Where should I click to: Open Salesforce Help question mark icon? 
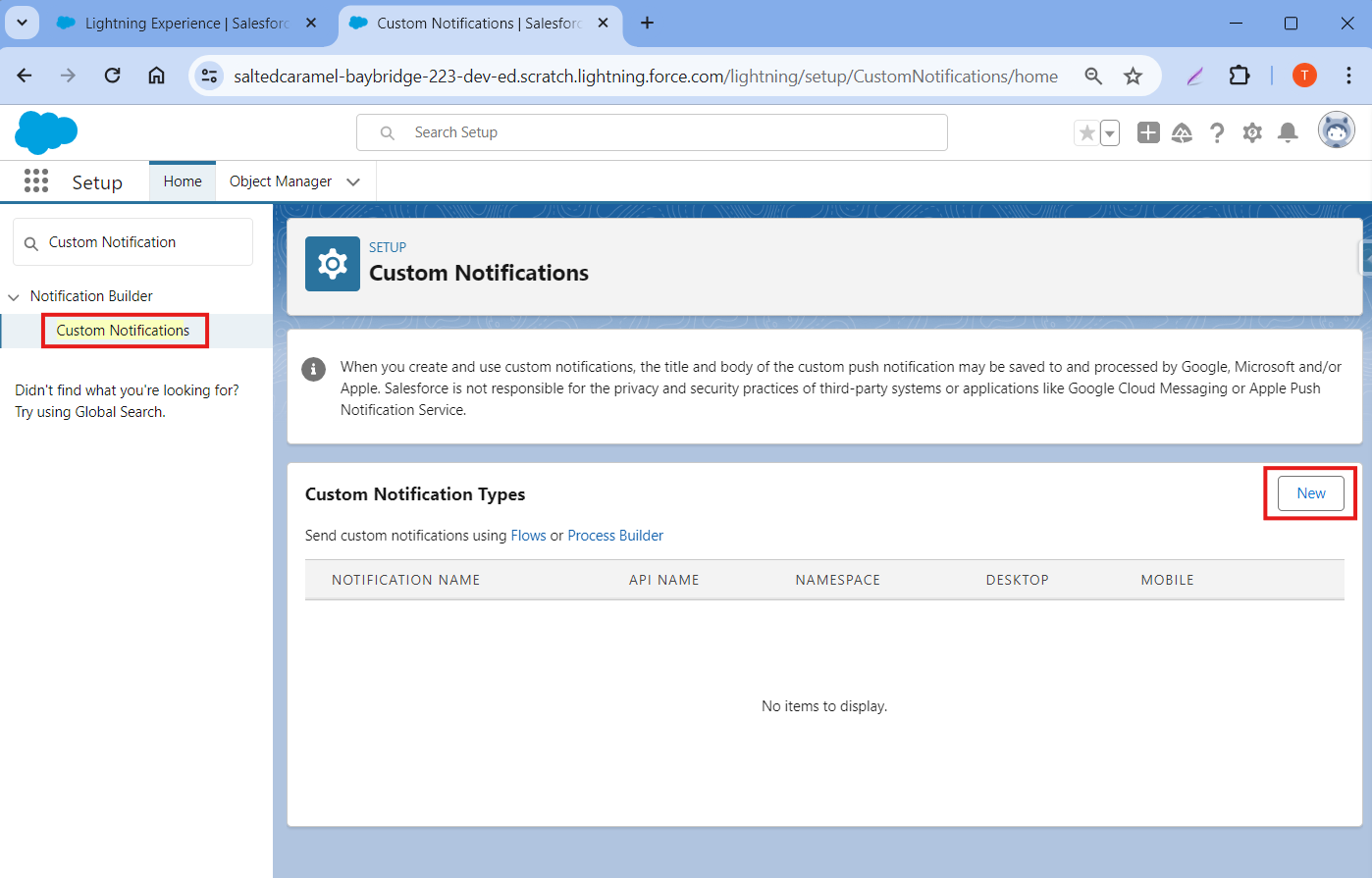point(1217,132)
